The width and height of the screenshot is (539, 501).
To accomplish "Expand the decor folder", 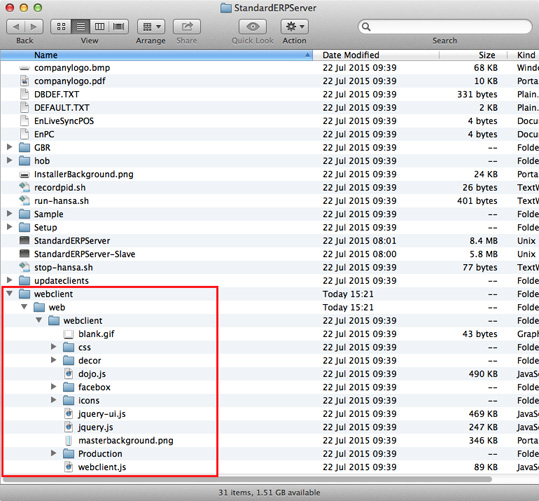I will coord(54,360).
